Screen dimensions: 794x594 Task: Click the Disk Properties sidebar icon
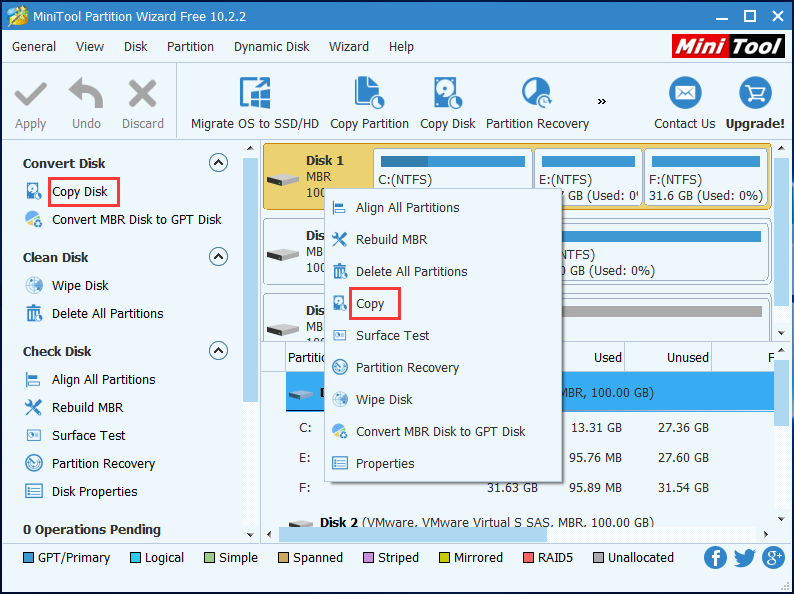[x=34, y=491]
